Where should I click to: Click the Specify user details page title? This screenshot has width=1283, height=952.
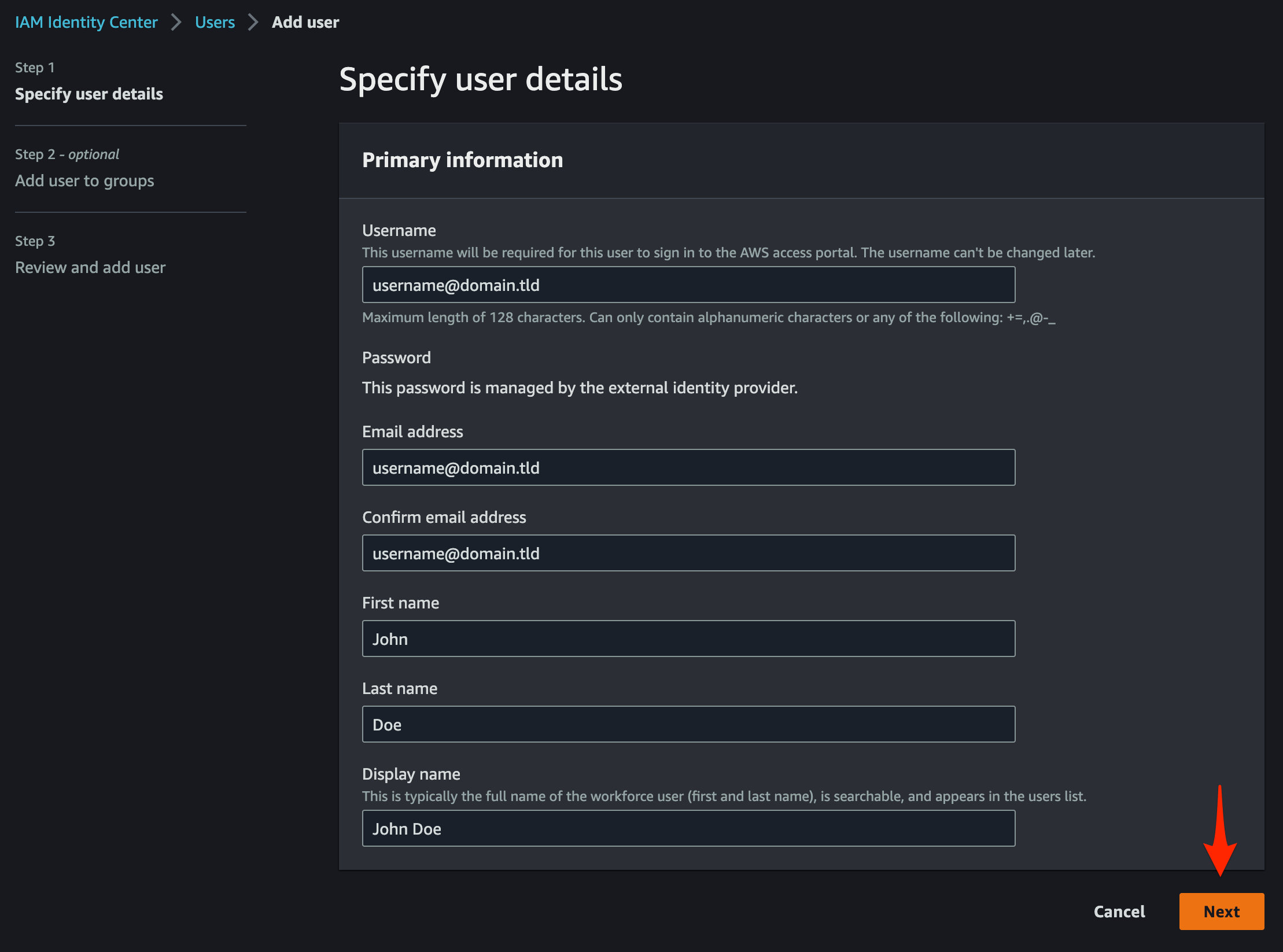(x=481, y=79)
